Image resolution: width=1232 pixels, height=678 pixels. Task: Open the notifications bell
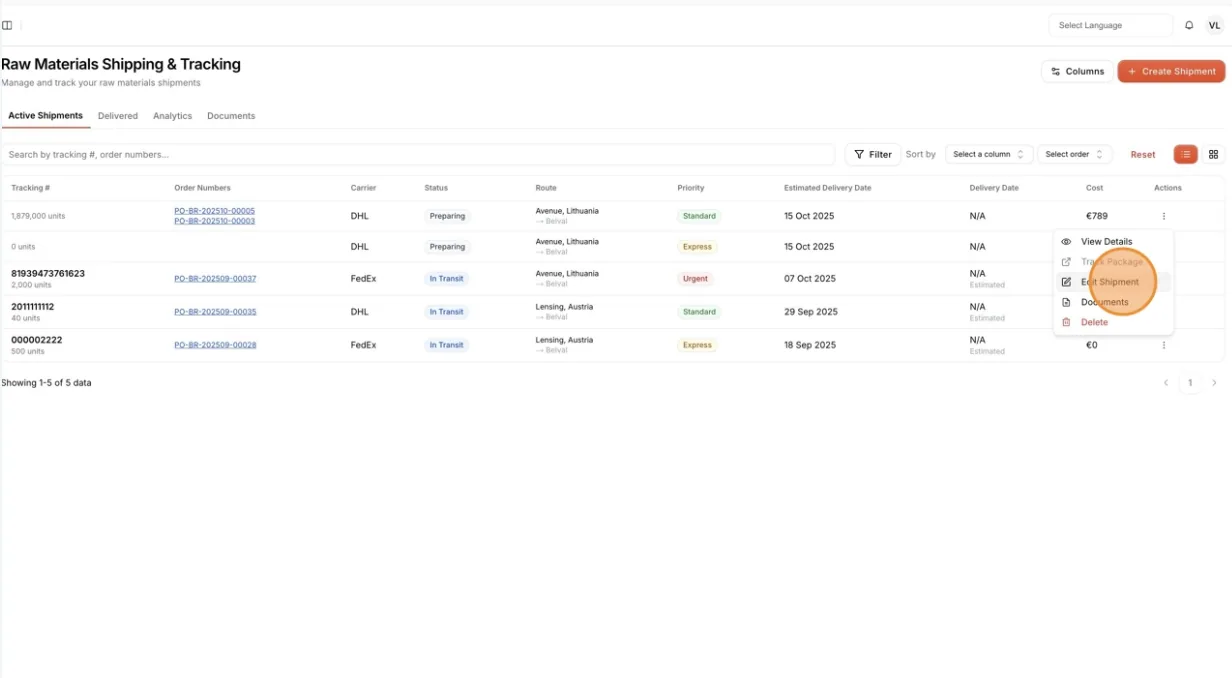[1189, 26]
